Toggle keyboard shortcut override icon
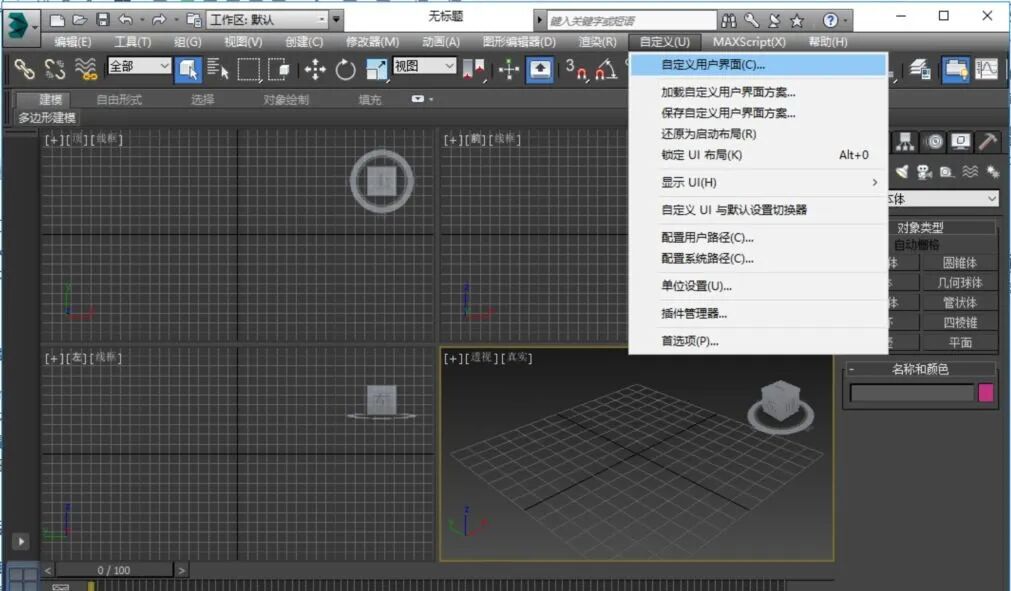The height and width of the screenshot is (591, 1011). point(540,69)
